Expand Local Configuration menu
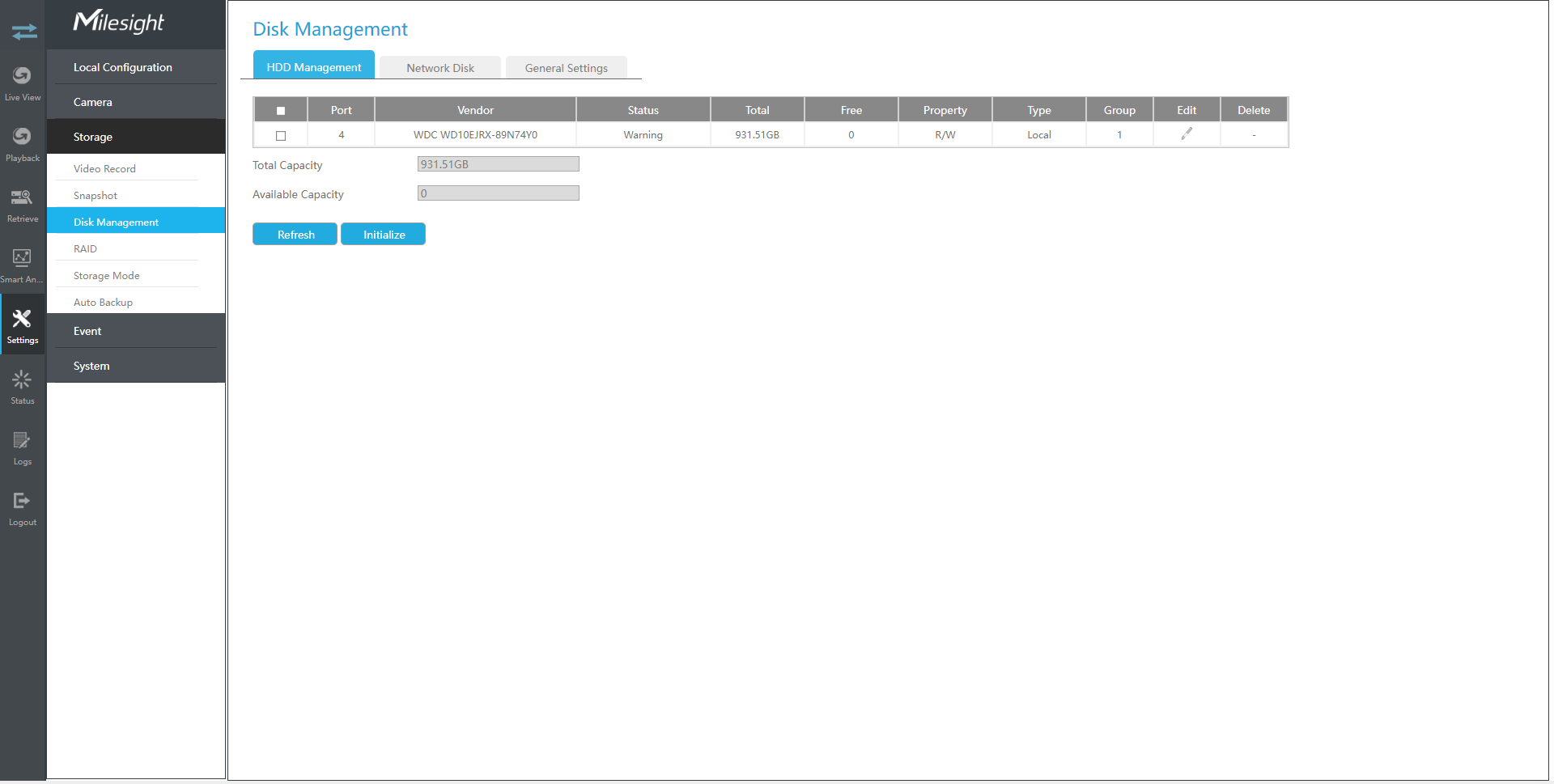 136,67
